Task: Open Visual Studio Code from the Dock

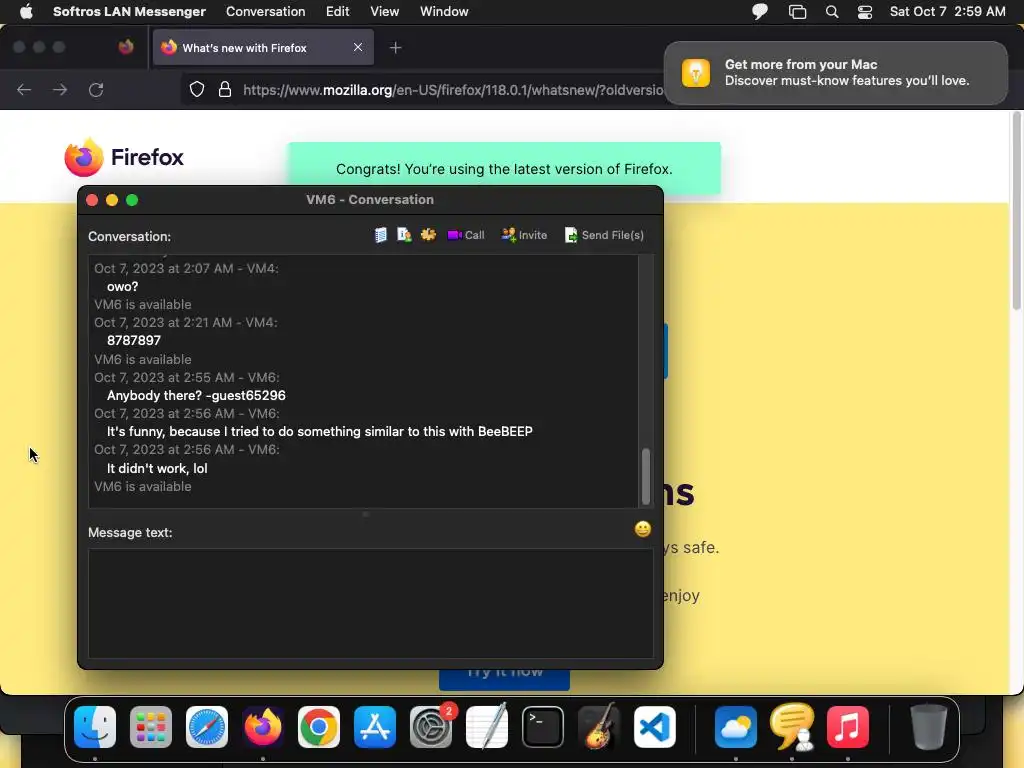Action: click(655, 727)
